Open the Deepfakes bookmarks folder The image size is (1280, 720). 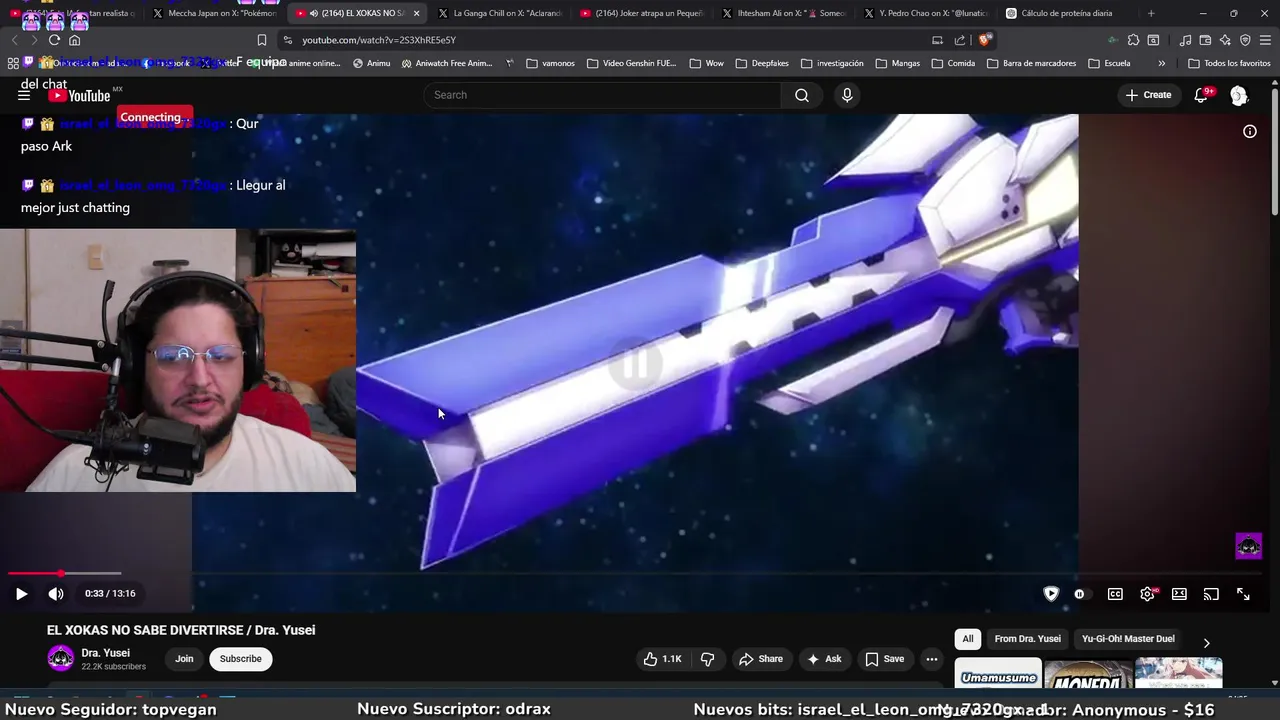tap(762, 63)
